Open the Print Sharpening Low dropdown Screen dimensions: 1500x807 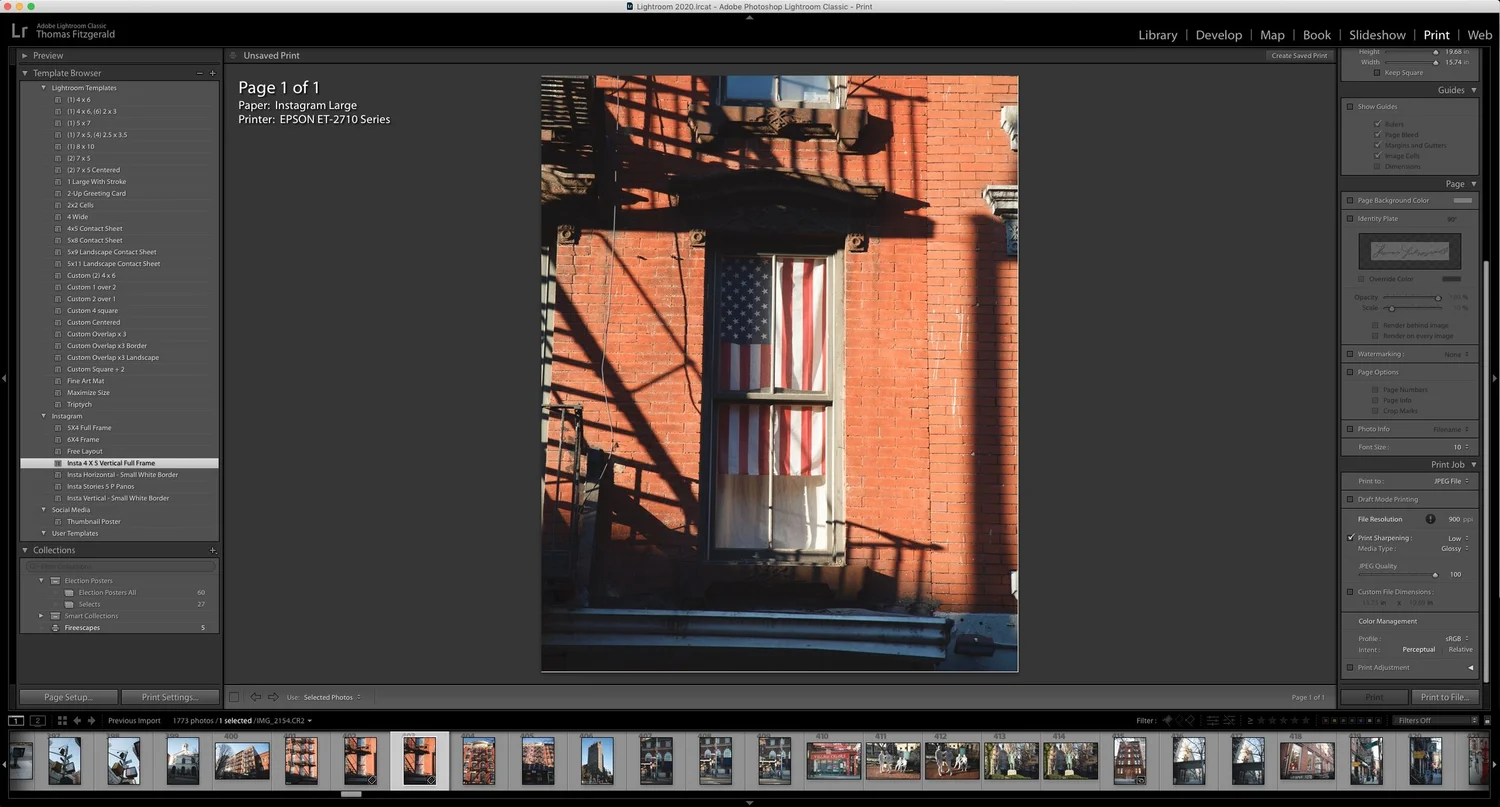click(x=1458, y=538)
